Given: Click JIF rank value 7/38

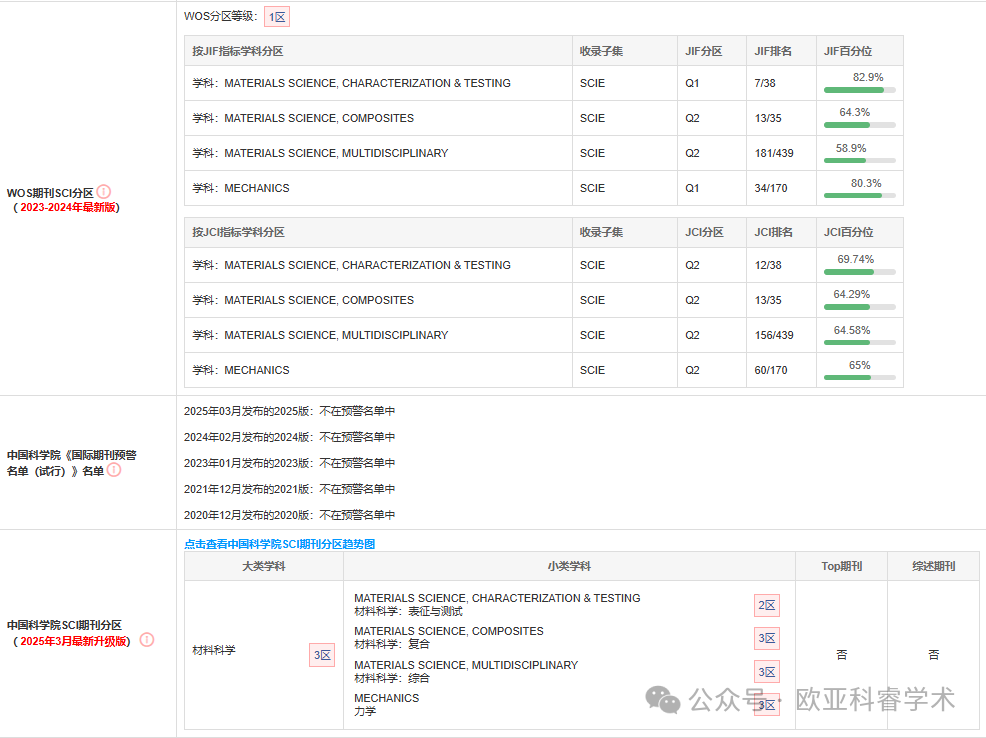Looking at the screenshot, I should pos(765,83).
